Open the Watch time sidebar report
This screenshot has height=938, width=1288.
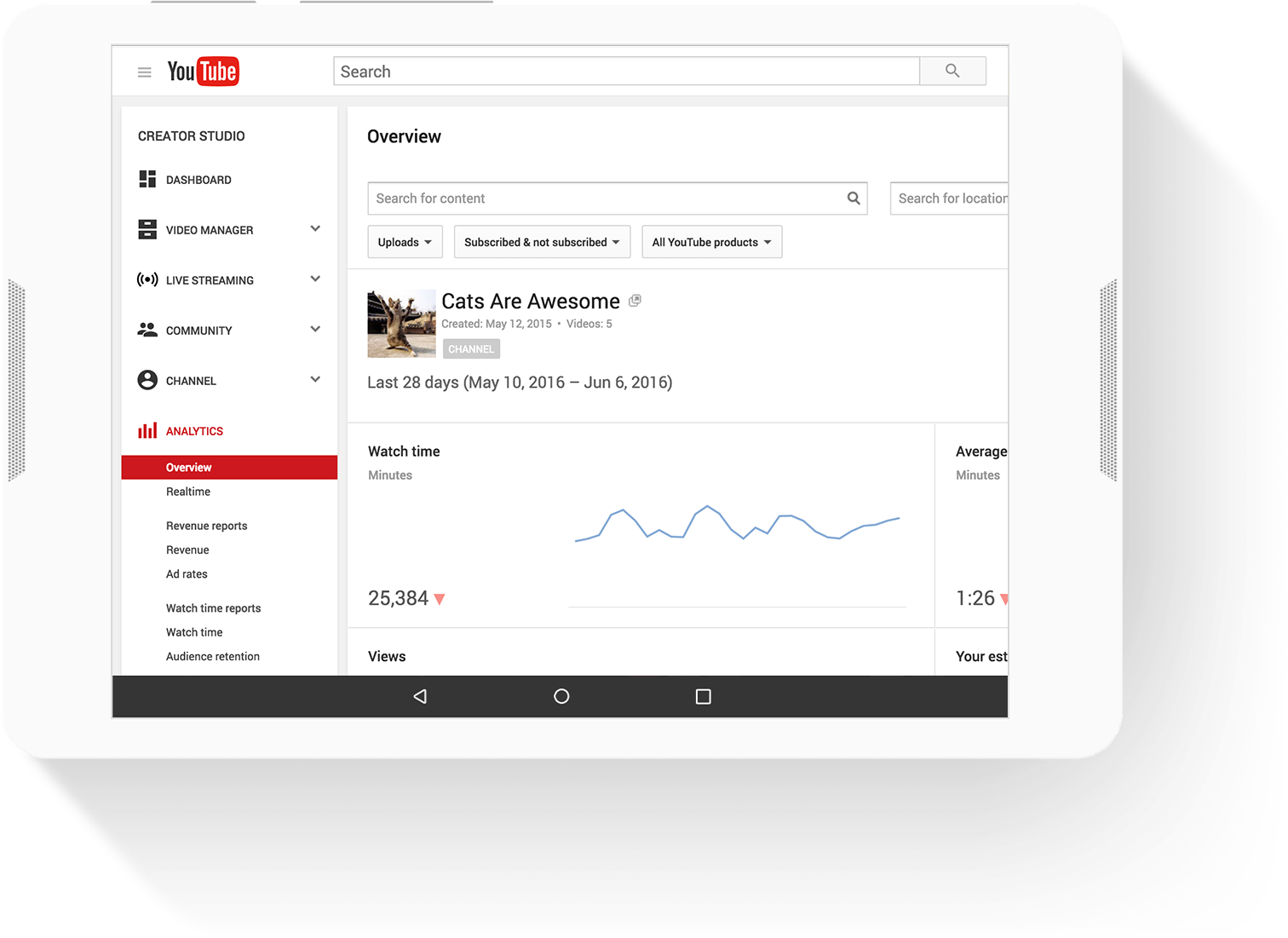coord(194,632)
